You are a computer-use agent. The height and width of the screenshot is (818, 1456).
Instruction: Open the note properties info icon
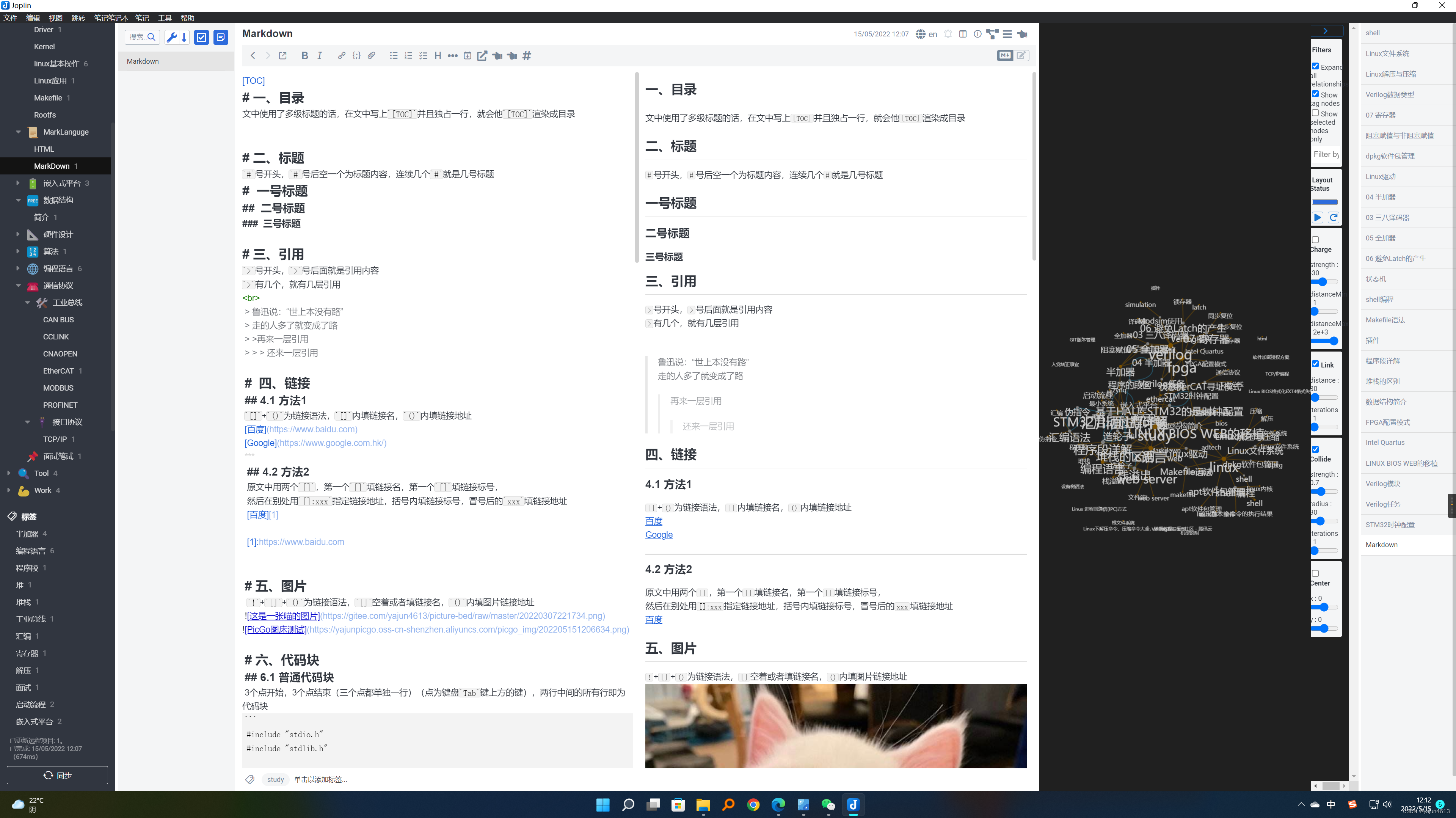tap(977, 34)
